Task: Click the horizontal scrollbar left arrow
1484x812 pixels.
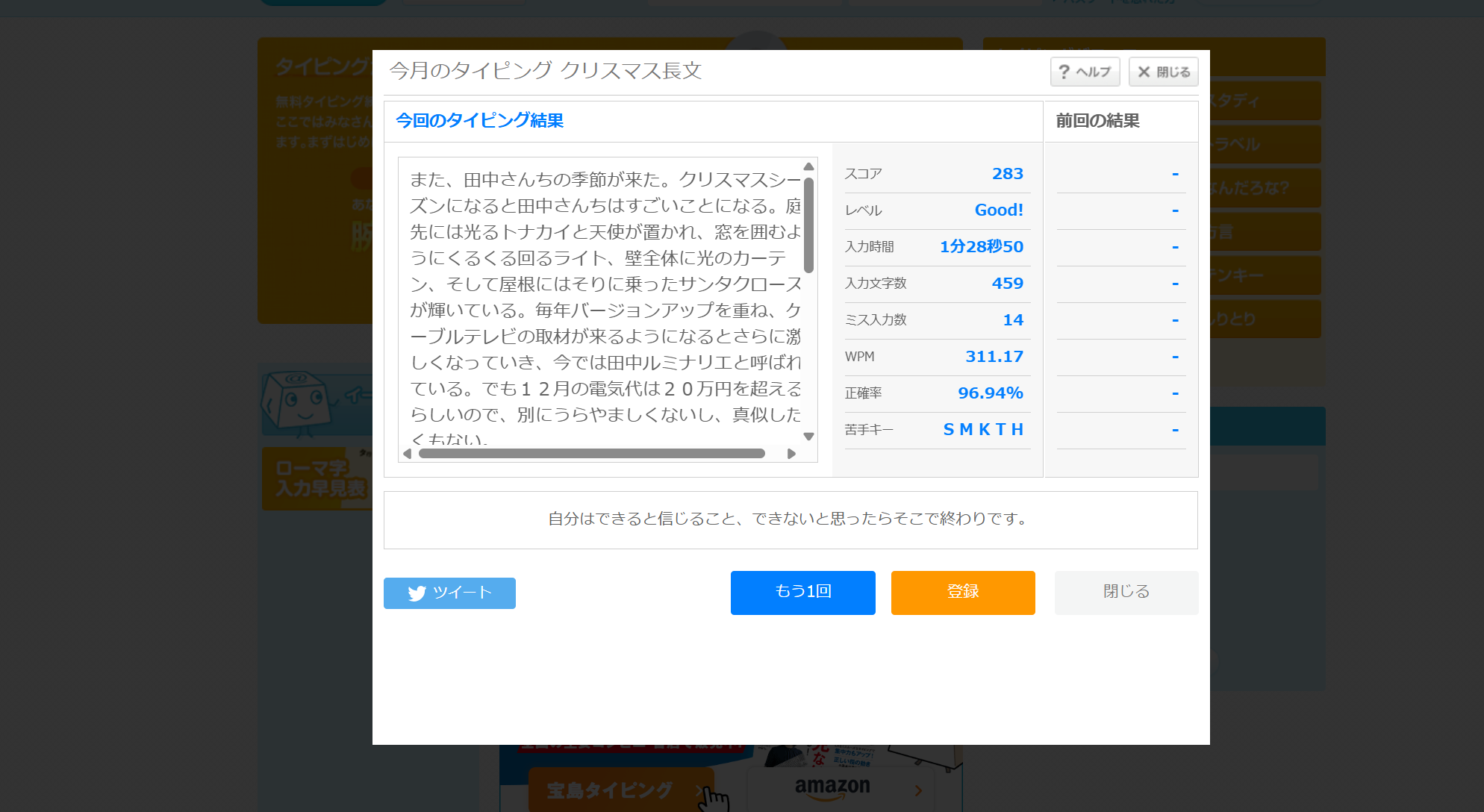Action: click(407, 454)
